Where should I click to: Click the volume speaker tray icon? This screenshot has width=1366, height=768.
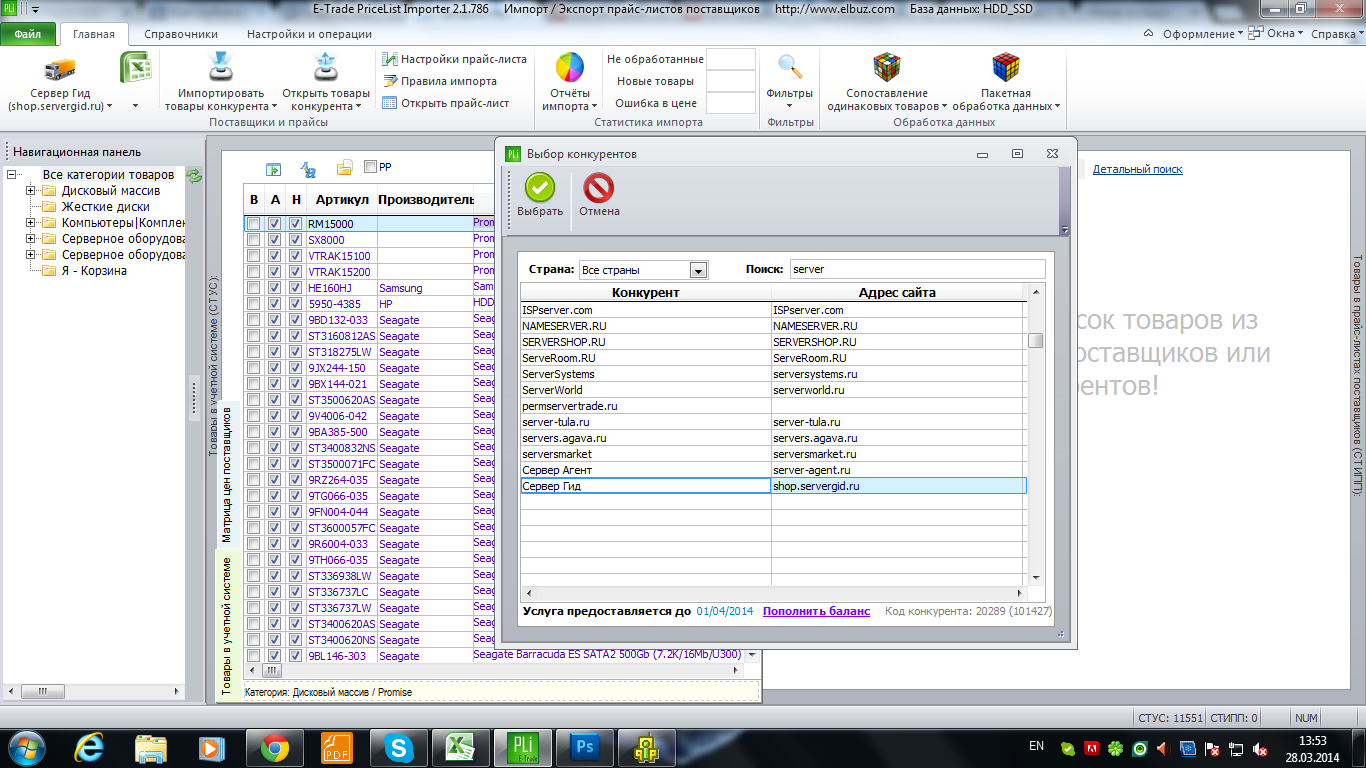pyautogui.click(x=1162, y=748)
